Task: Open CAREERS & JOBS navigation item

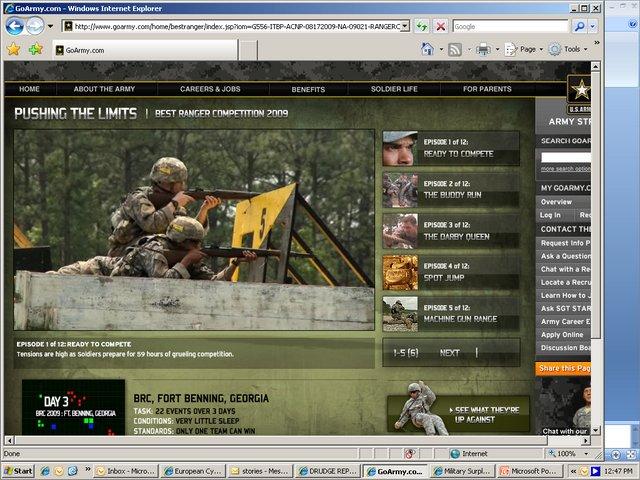Action: [210, 89]
